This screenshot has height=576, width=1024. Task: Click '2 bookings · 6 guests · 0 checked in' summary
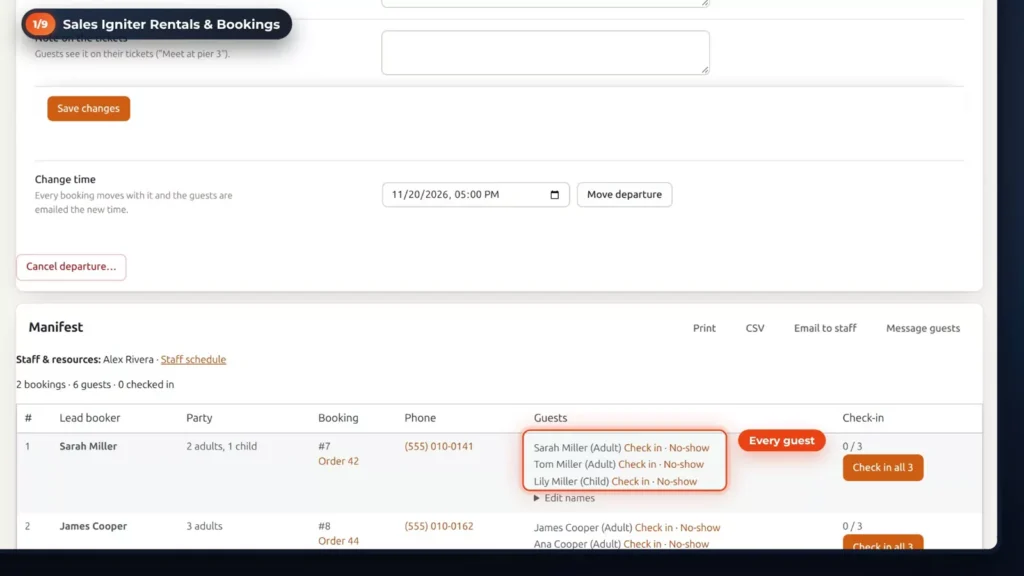click(x=95, y=385)
